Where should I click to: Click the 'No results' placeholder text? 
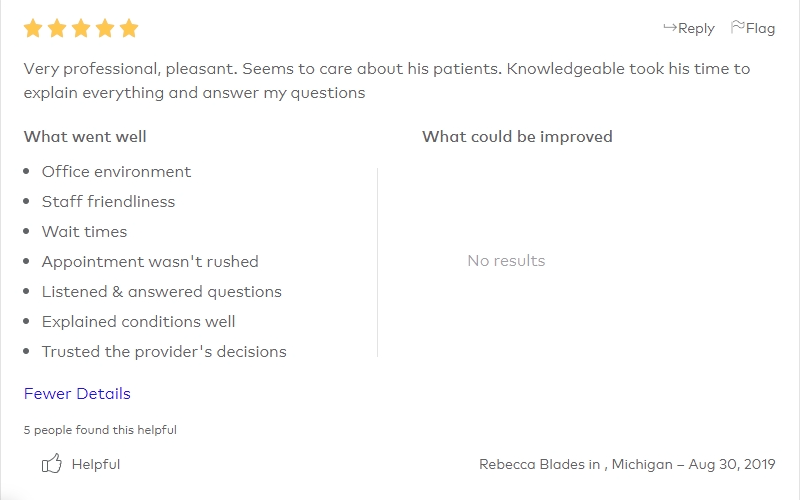pos(506,261)
